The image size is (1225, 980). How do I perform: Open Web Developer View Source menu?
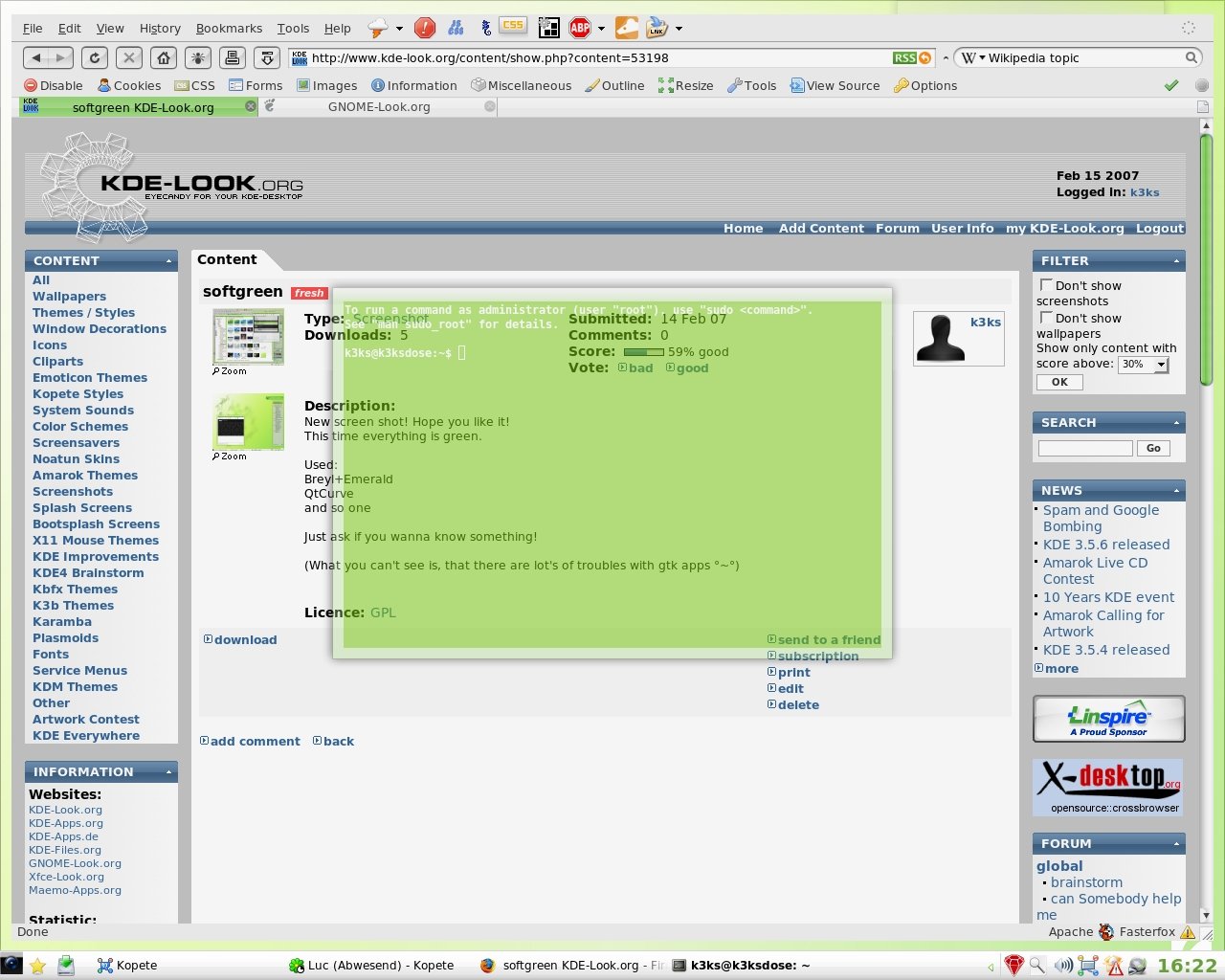(835, 85)
